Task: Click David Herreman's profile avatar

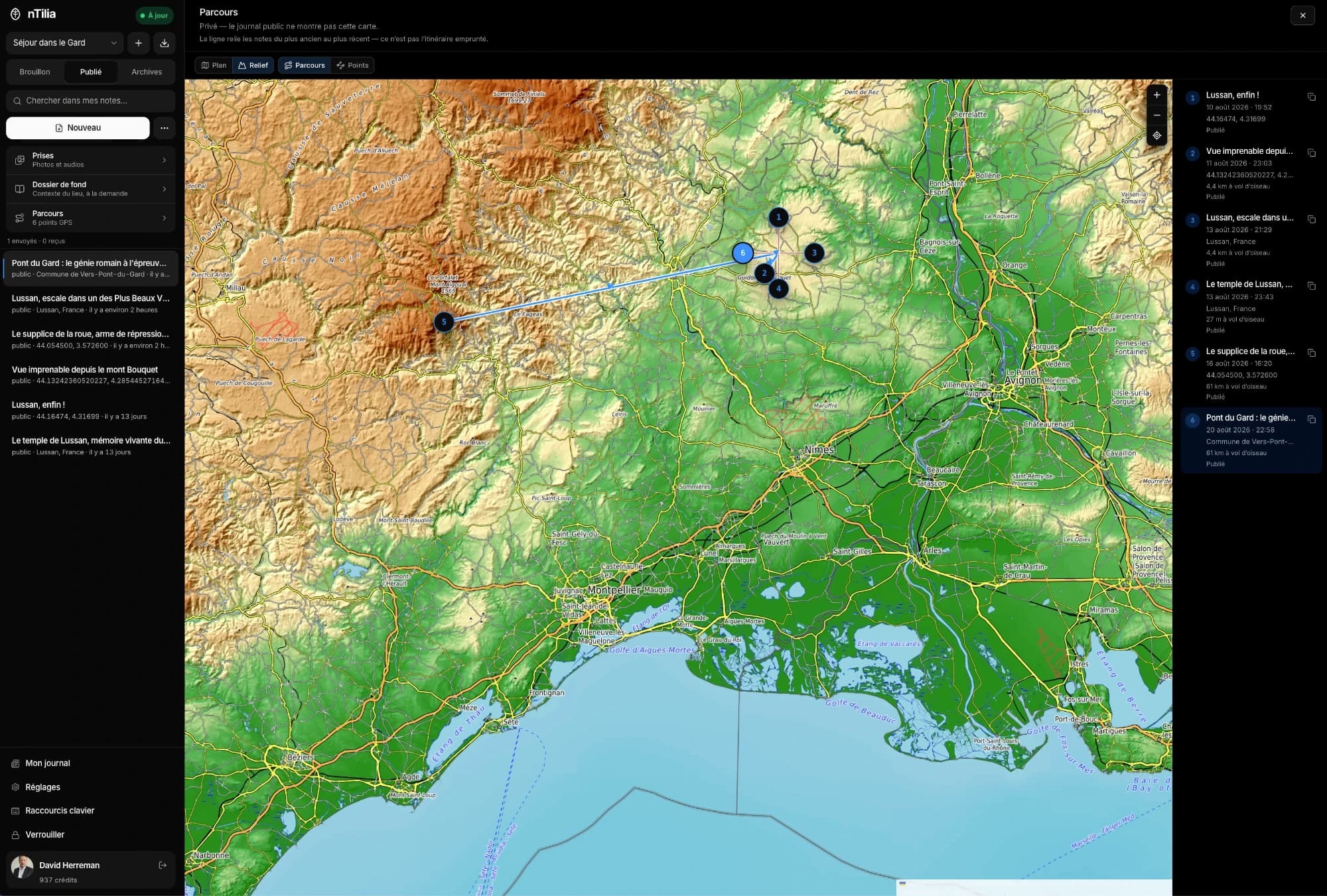Action: (23, 866)
